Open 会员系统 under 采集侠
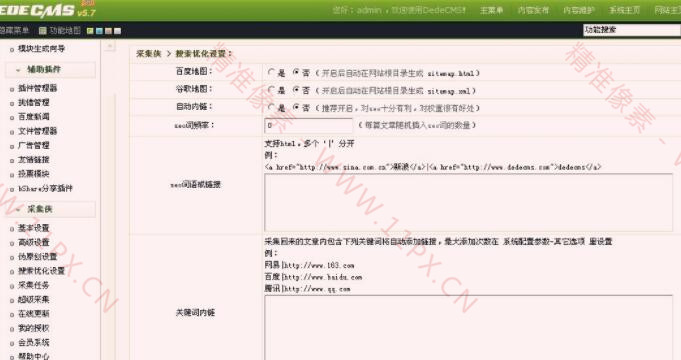Viewport: 681px width, 360px height. coord(33,342)
